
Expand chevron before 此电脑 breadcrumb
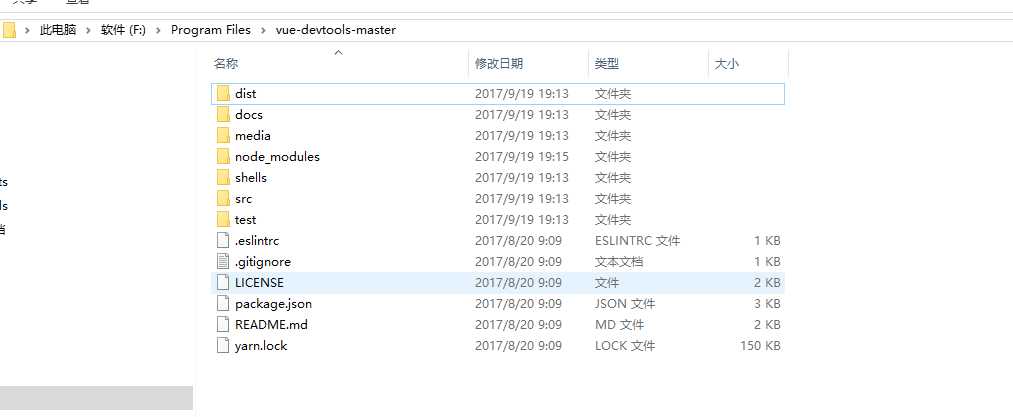tap(28, 30)
